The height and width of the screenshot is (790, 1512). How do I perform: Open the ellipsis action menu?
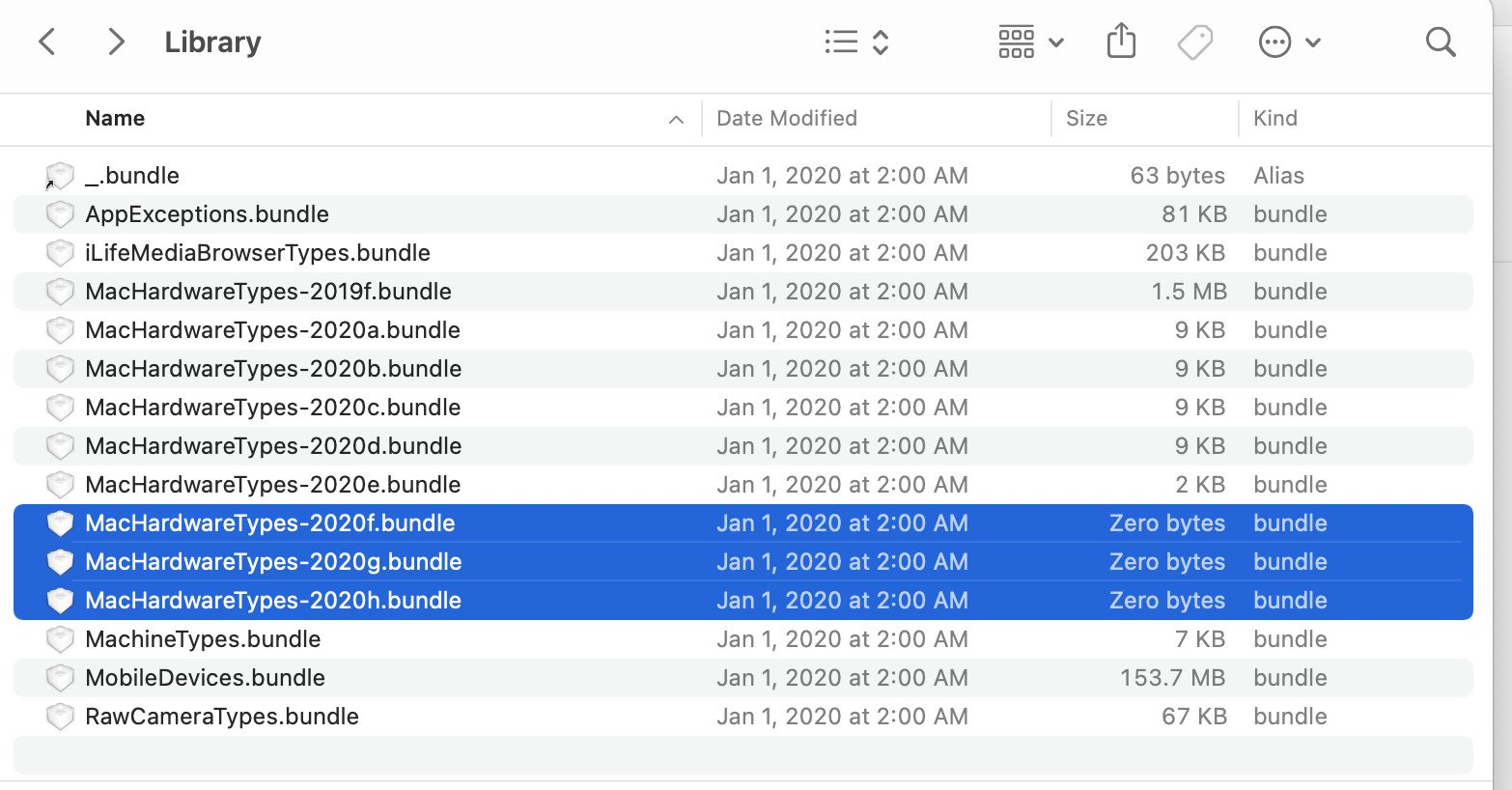[1289, 42]
